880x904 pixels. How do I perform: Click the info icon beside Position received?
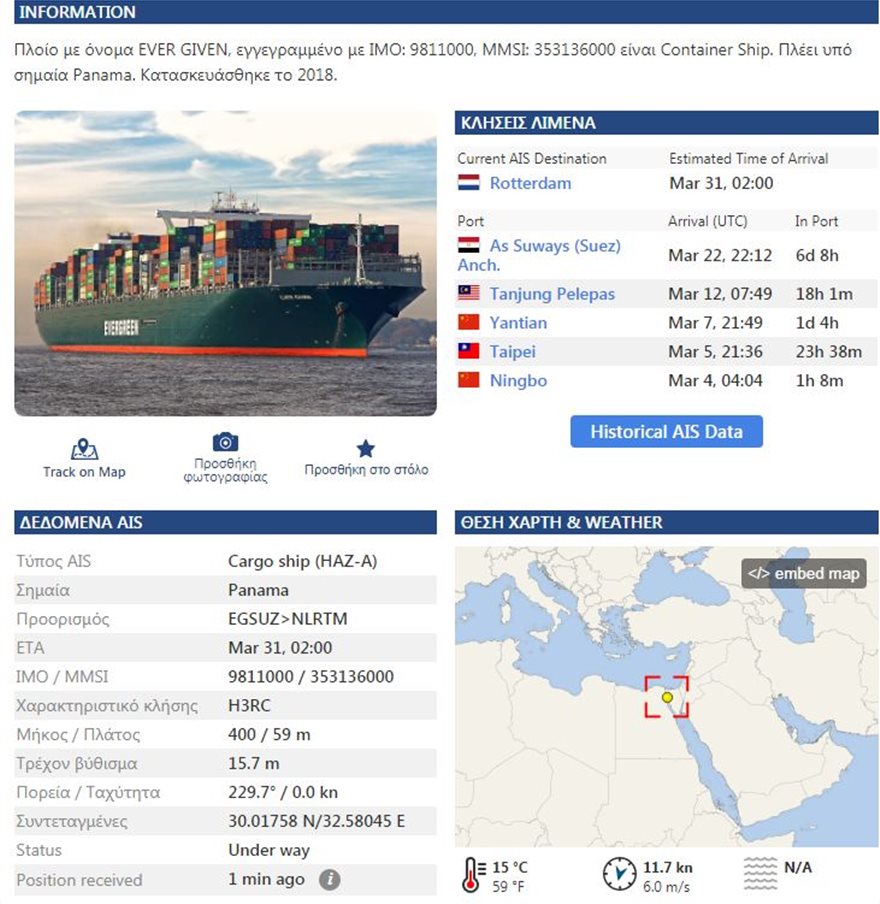click(x=330, y=880)
